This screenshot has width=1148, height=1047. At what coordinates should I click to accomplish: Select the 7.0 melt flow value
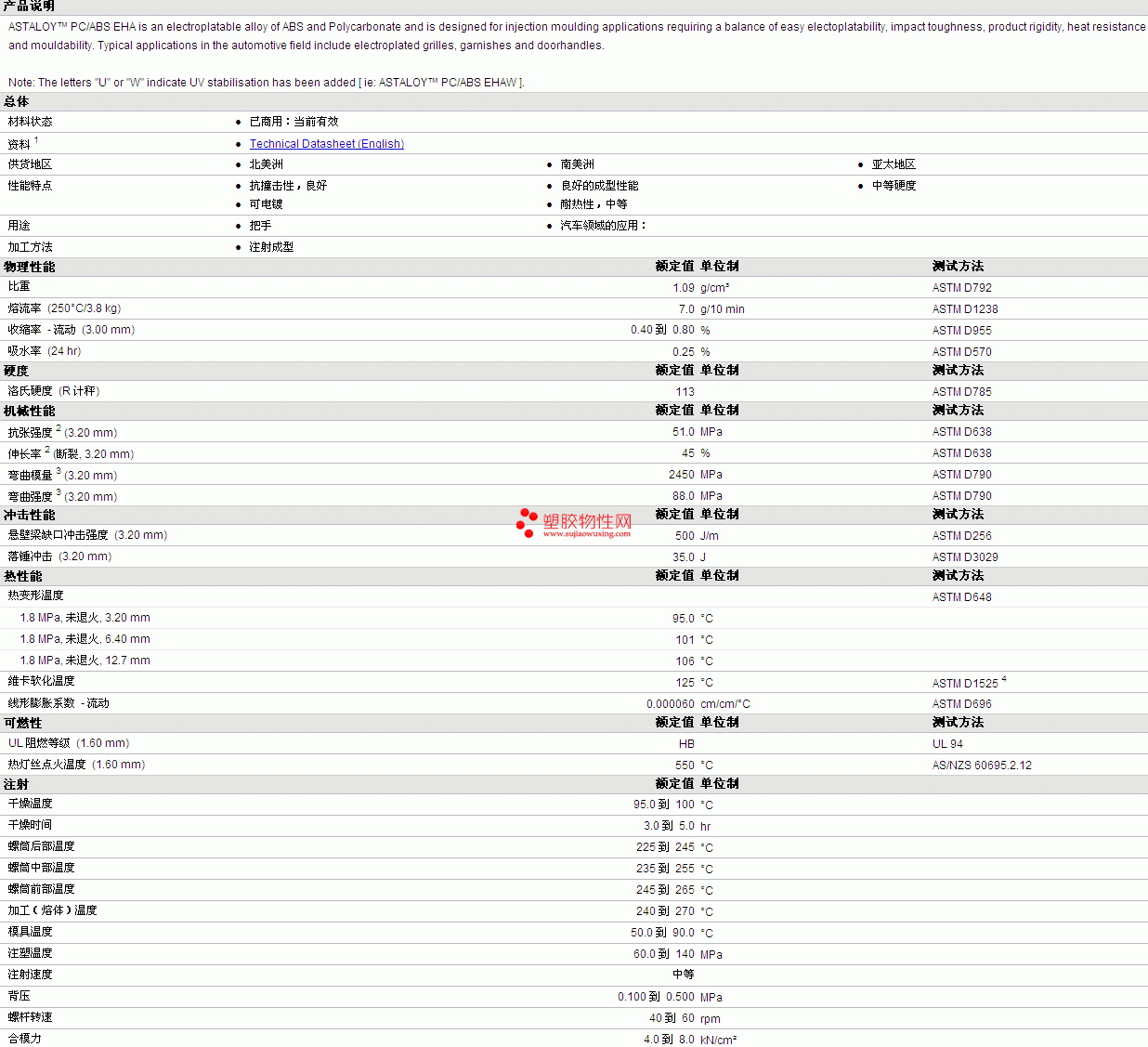click(686, 309)
